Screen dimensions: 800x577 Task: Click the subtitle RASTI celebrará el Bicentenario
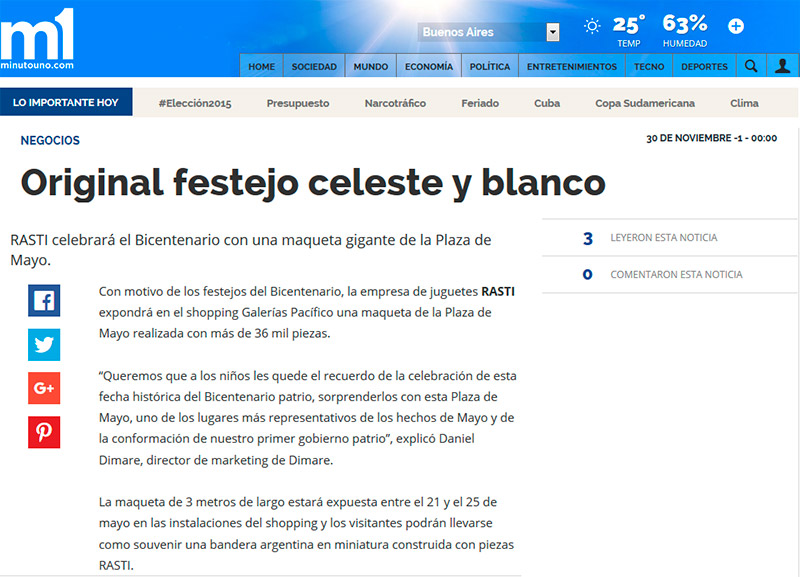coord(251,250)
